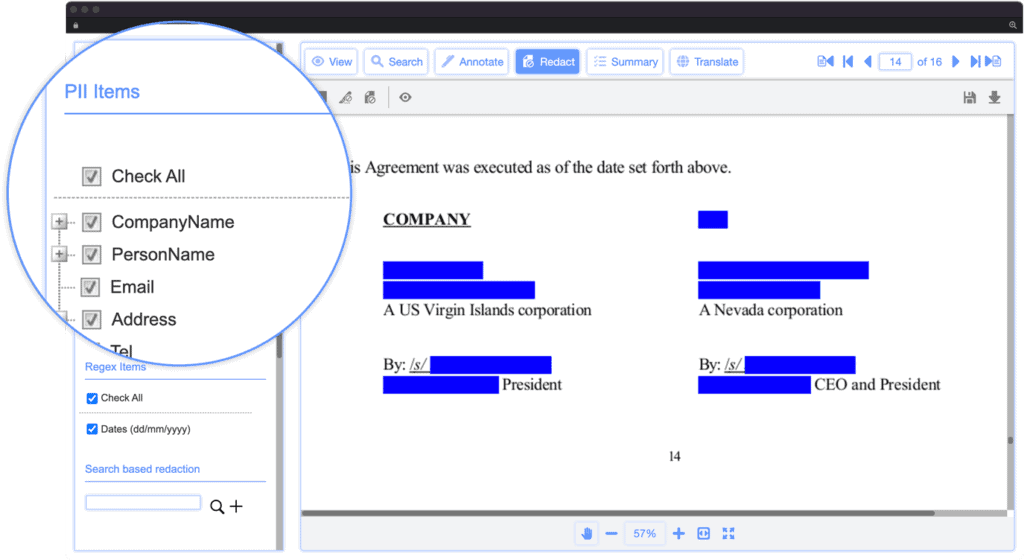Click the save document icon
Image resolution: width=1024 pixels, height=560 pixels.
(x=969, y=97)
